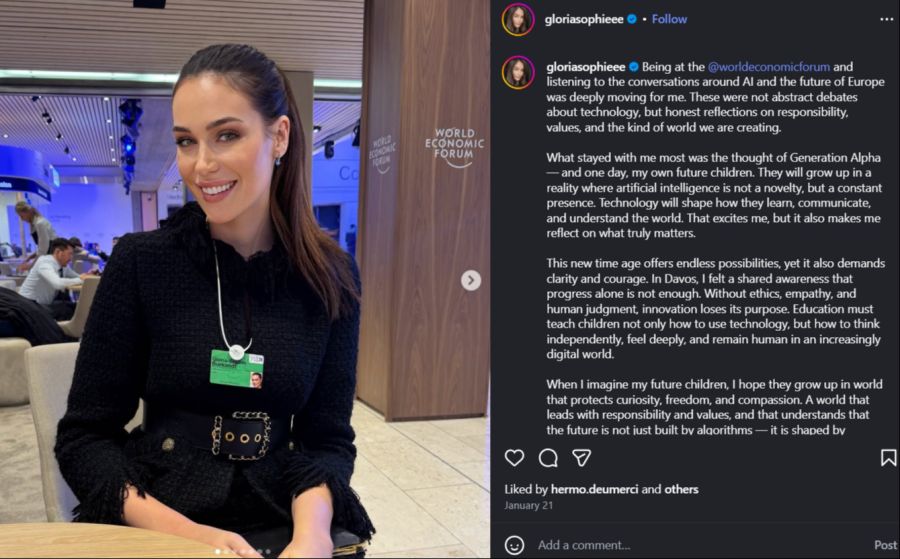This screenshot has height=559, width=900.
Task: Follow gloriasophieee
Action: (x=669, y=19)
